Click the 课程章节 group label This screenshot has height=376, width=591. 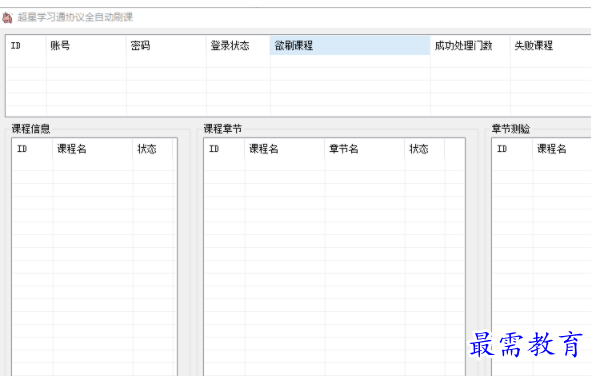click(x=223, y=129)
